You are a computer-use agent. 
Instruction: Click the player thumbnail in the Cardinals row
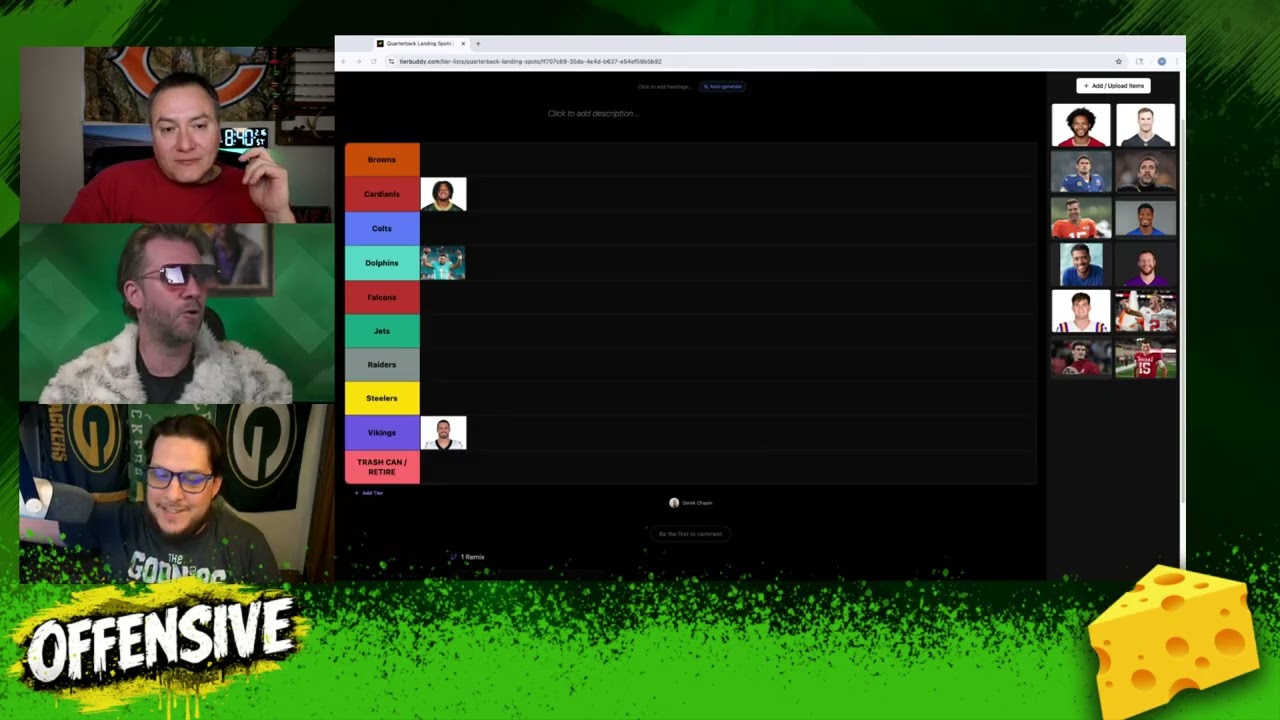[x=443, y=194]
